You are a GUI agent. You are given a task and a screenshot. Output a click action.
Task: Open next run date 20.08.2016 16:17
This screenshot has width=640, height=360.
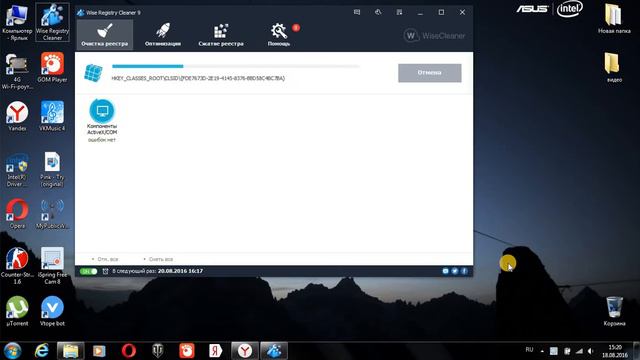pyautogui.click(x=180, y=271)
